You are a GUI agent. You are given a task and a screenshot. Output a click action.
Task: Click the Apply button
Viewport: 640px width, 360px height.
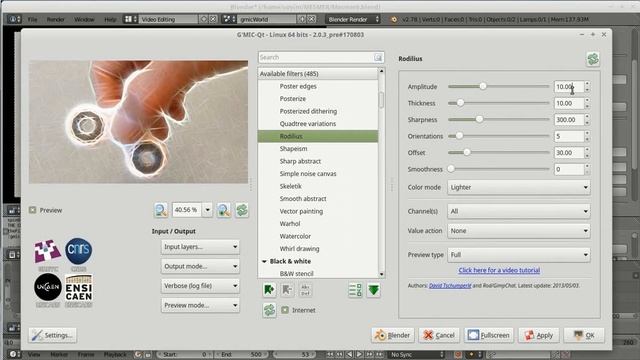click(538, 335)
